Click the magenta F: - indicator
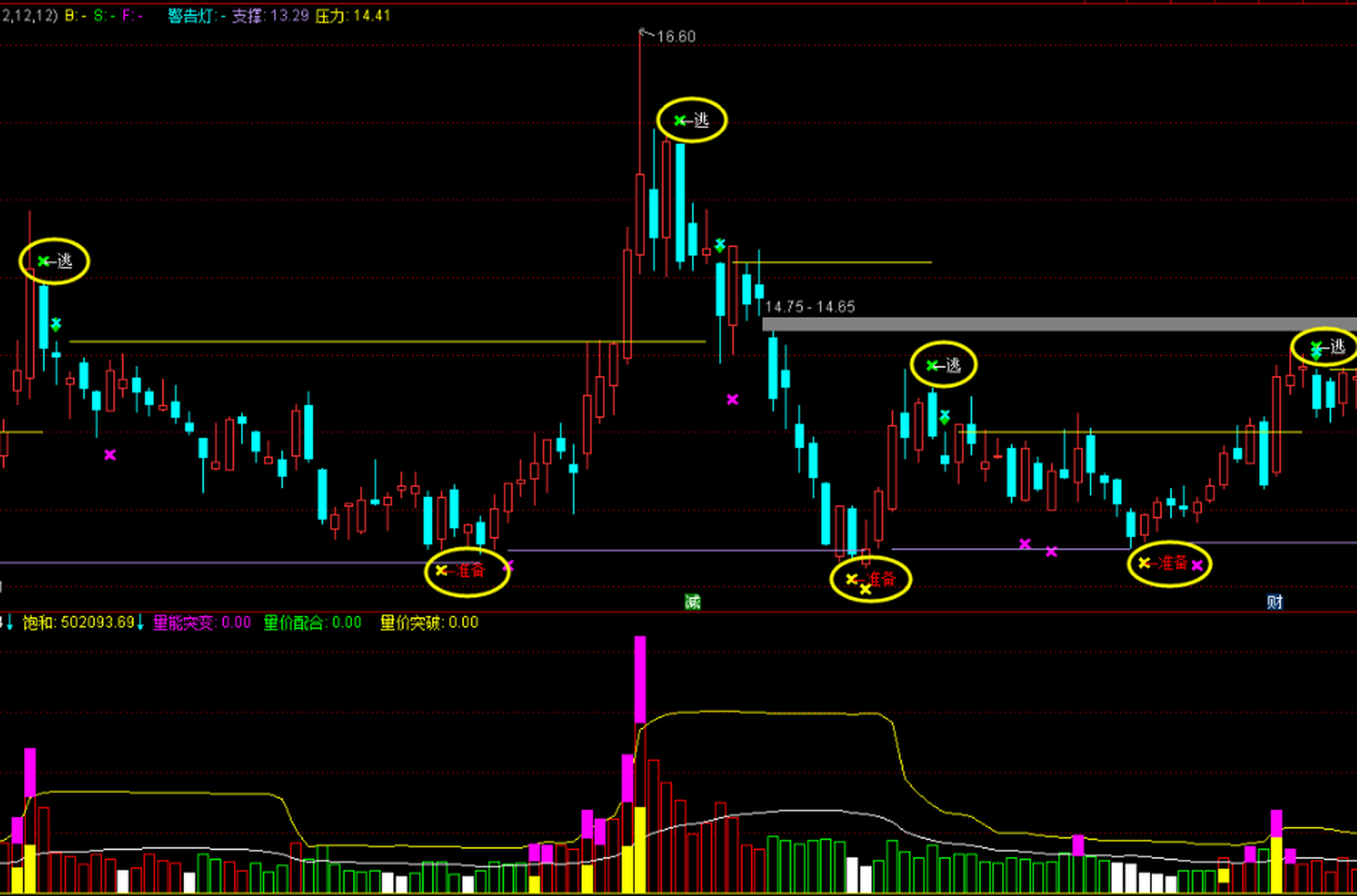The image size is (1357, 896). (x=132, y=15)
